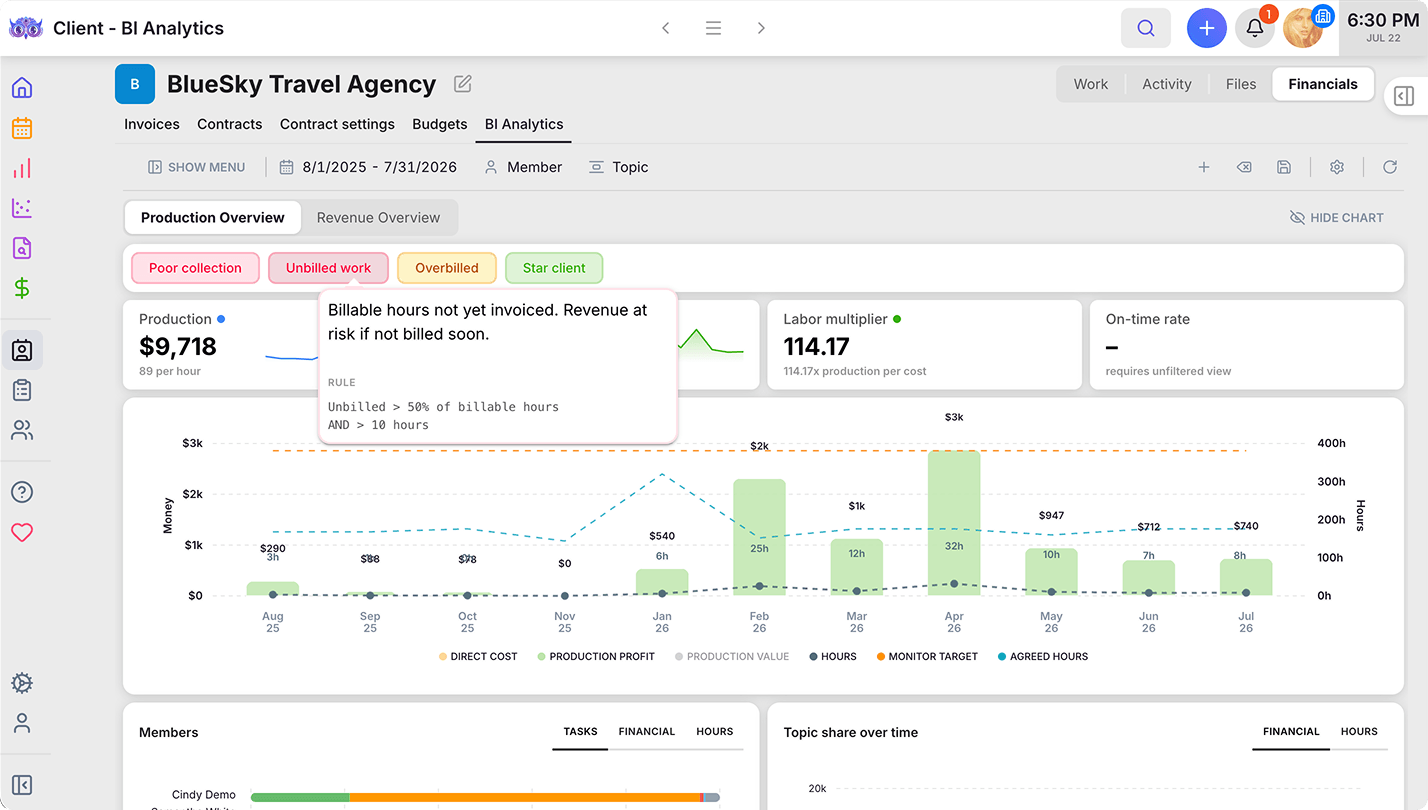Image resolution: width=1428 pixels, height=810 pixels.
Task: Collapse the left sidebar panel
Action: (x=22, y=785)
